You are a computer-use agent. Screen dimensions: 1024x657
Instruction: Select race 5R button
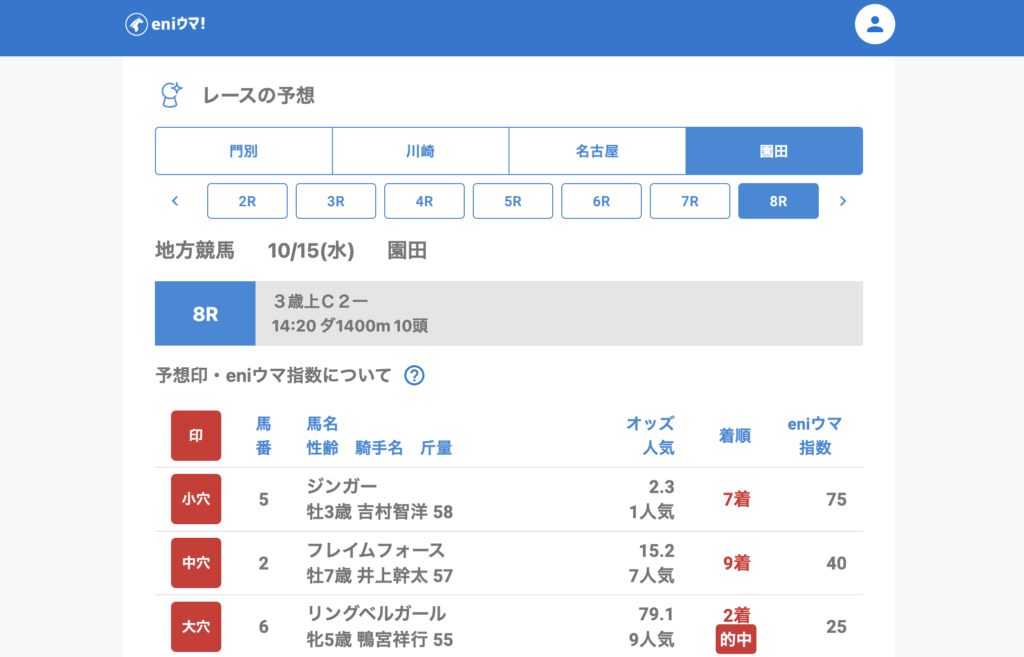513,201
